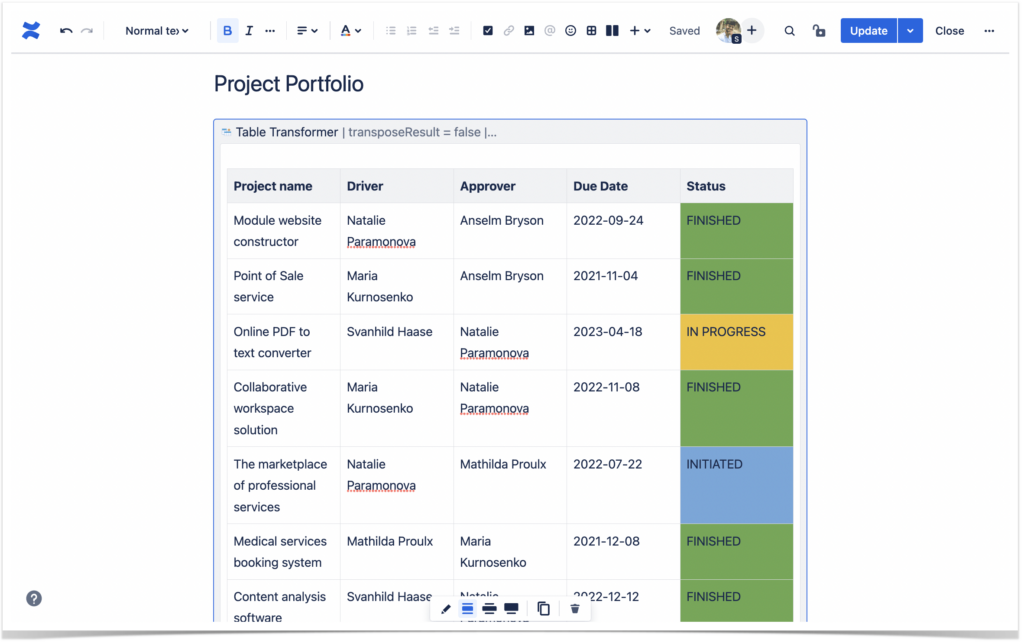The width and height of the screenshot is (1024, 643).
Task: Delete the macro using trash icon
Action: [575, 608]
